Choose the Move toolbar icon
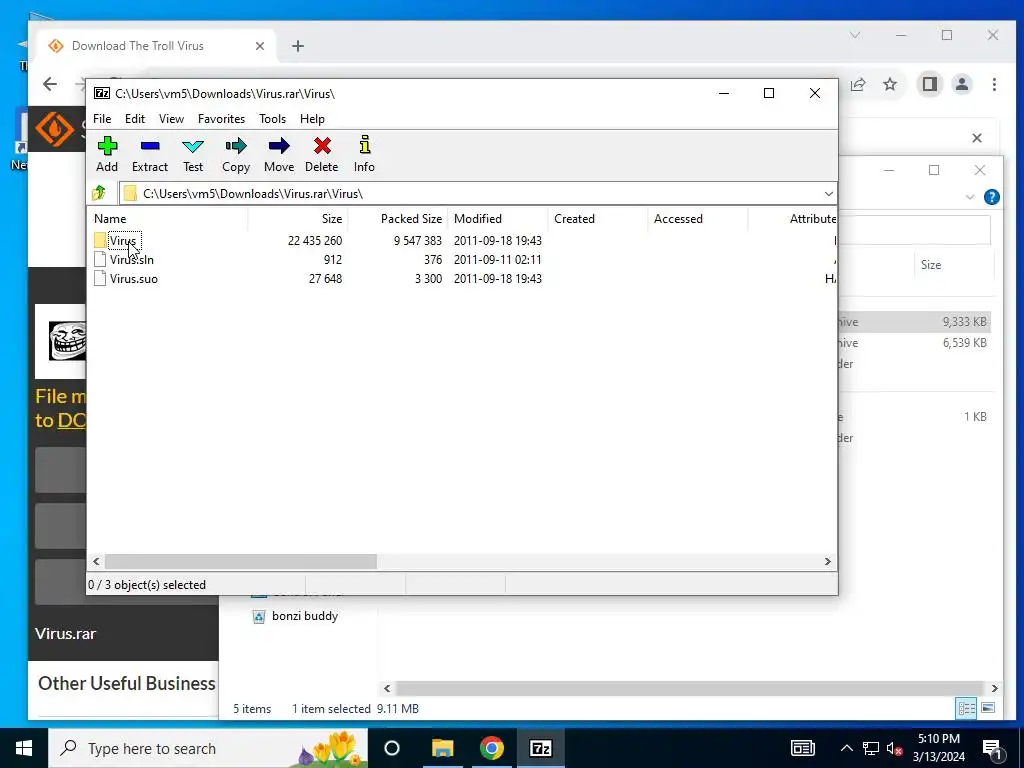 [x=279, y=155]
